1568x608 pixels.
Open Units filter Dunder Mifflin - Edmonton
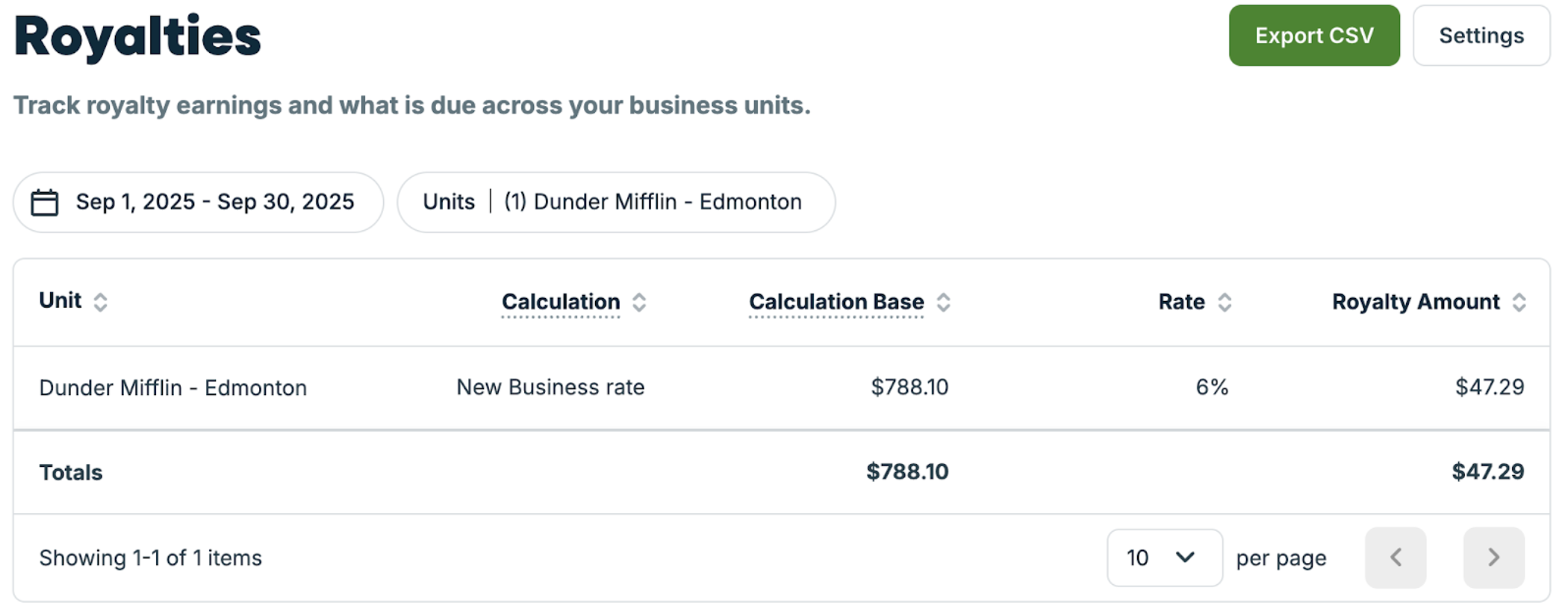(x=615, y=202)
